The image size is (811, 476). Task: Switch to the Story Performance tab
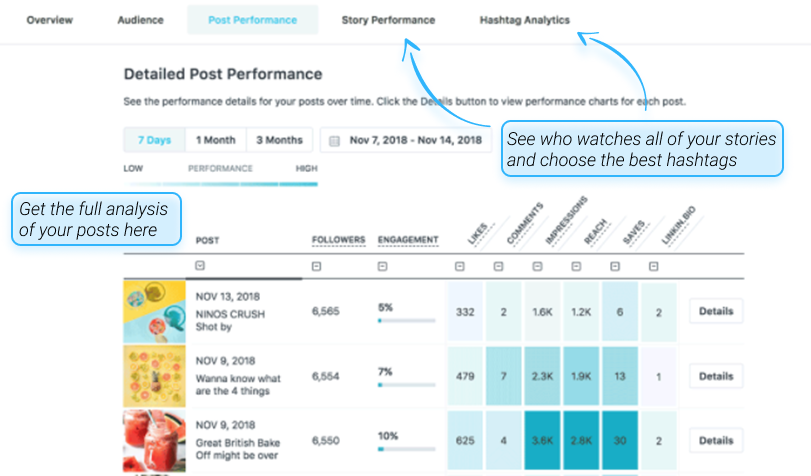[388, 20]
